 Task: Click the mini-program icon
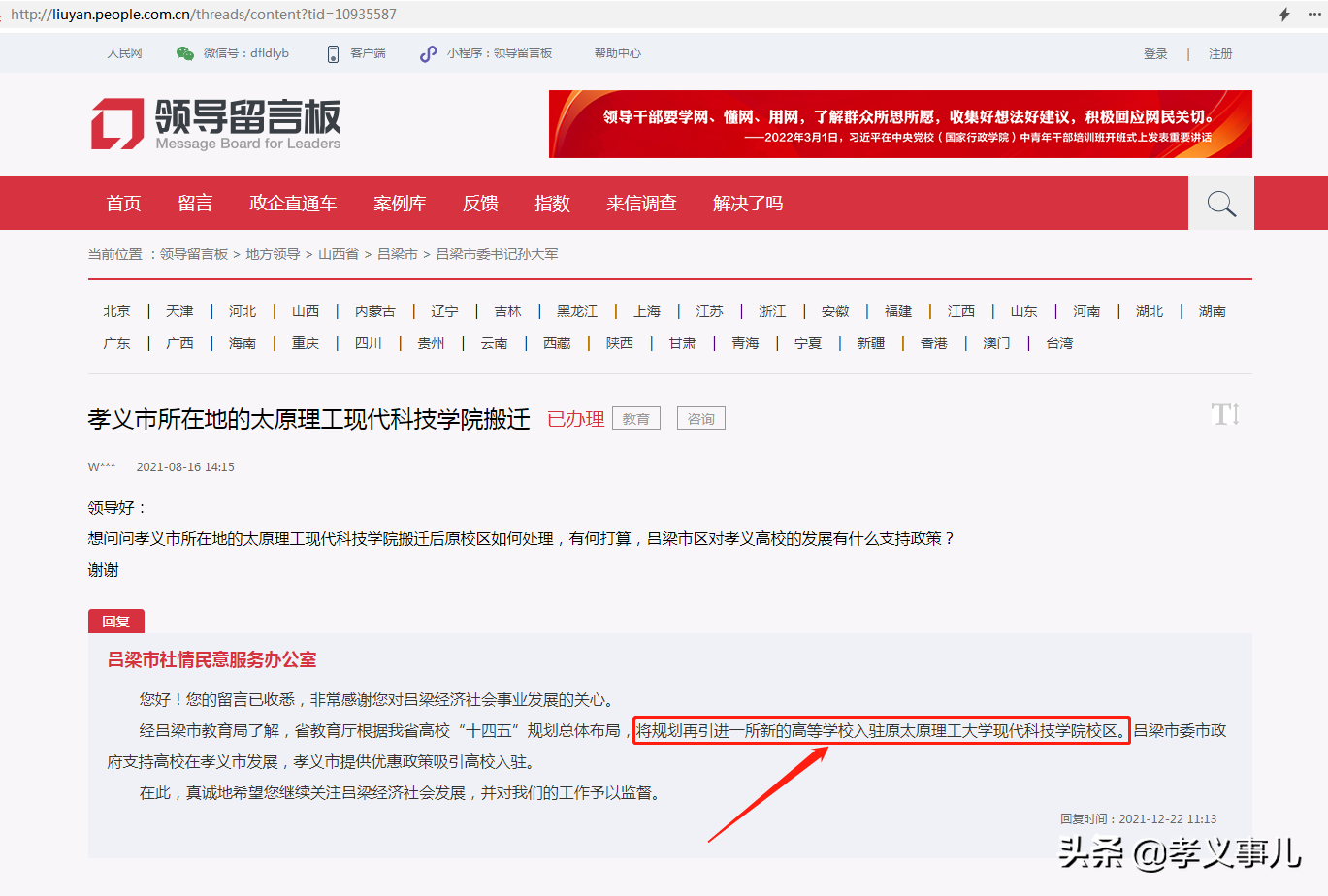pyautogui.click(x=428, y=53)
